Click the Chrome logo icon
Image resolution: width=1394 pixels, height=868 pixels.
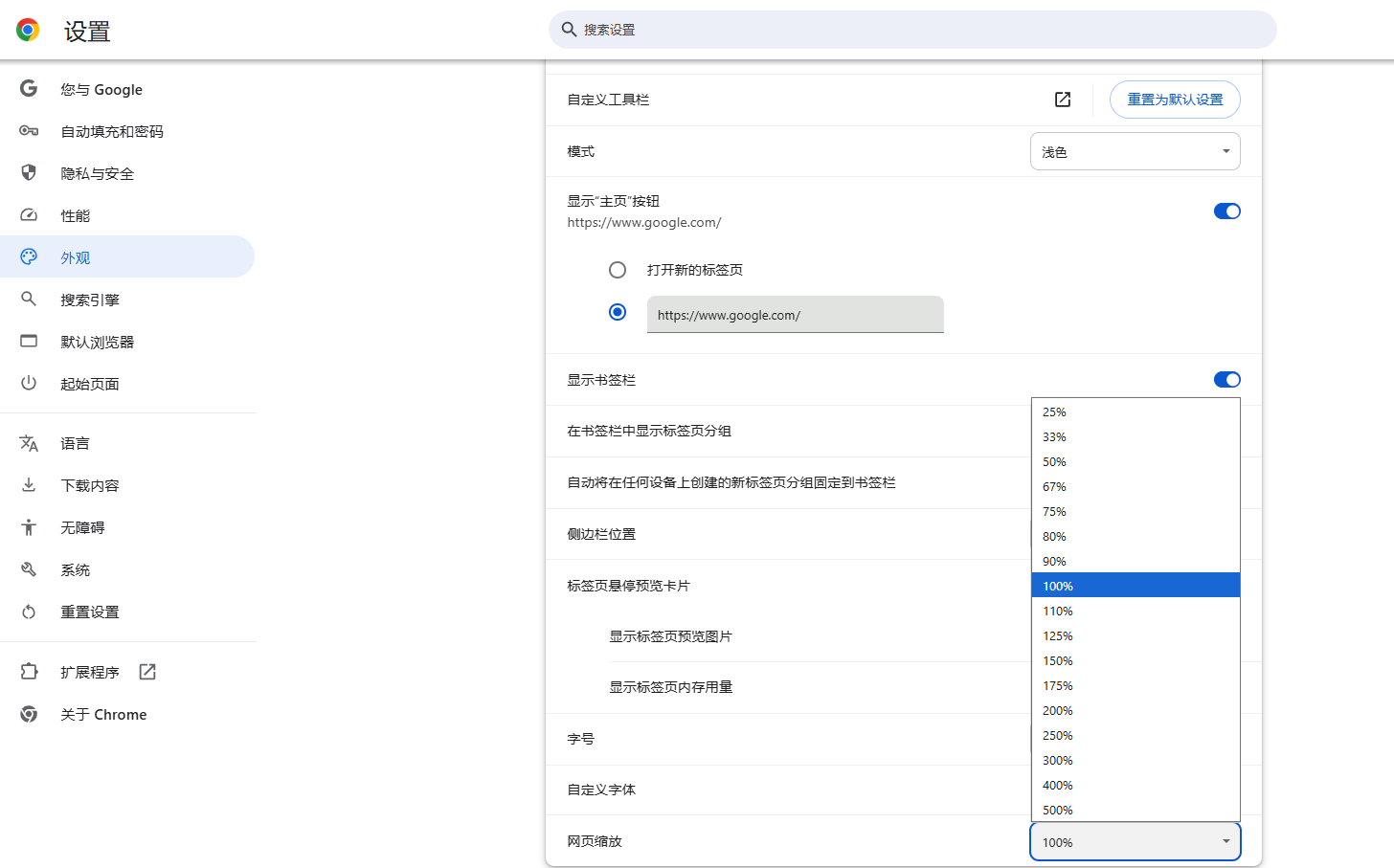coord(28,30)
